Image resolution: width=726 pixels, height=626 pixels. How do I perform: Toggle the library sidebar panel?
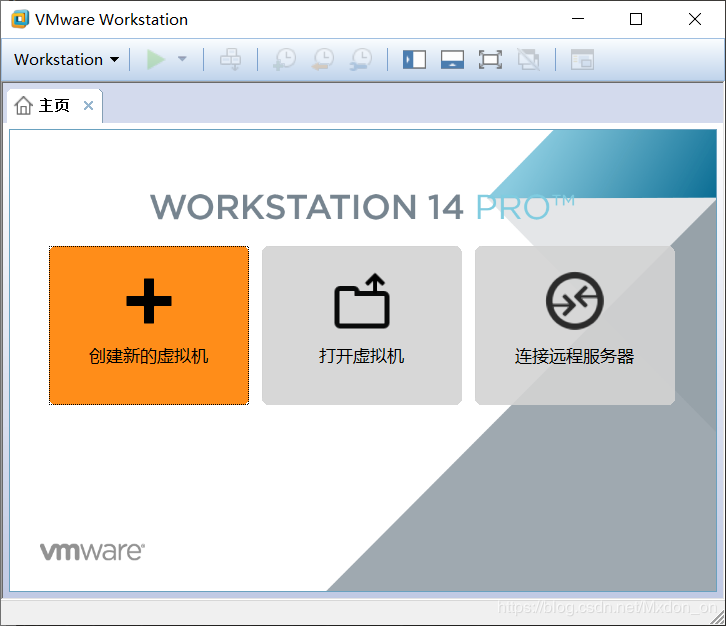(414, 60)
